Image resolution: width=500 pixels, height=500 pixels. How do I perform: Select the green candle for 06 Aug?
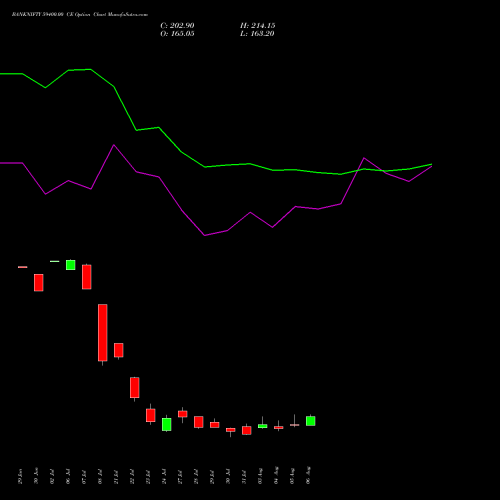tap(311, 421)
